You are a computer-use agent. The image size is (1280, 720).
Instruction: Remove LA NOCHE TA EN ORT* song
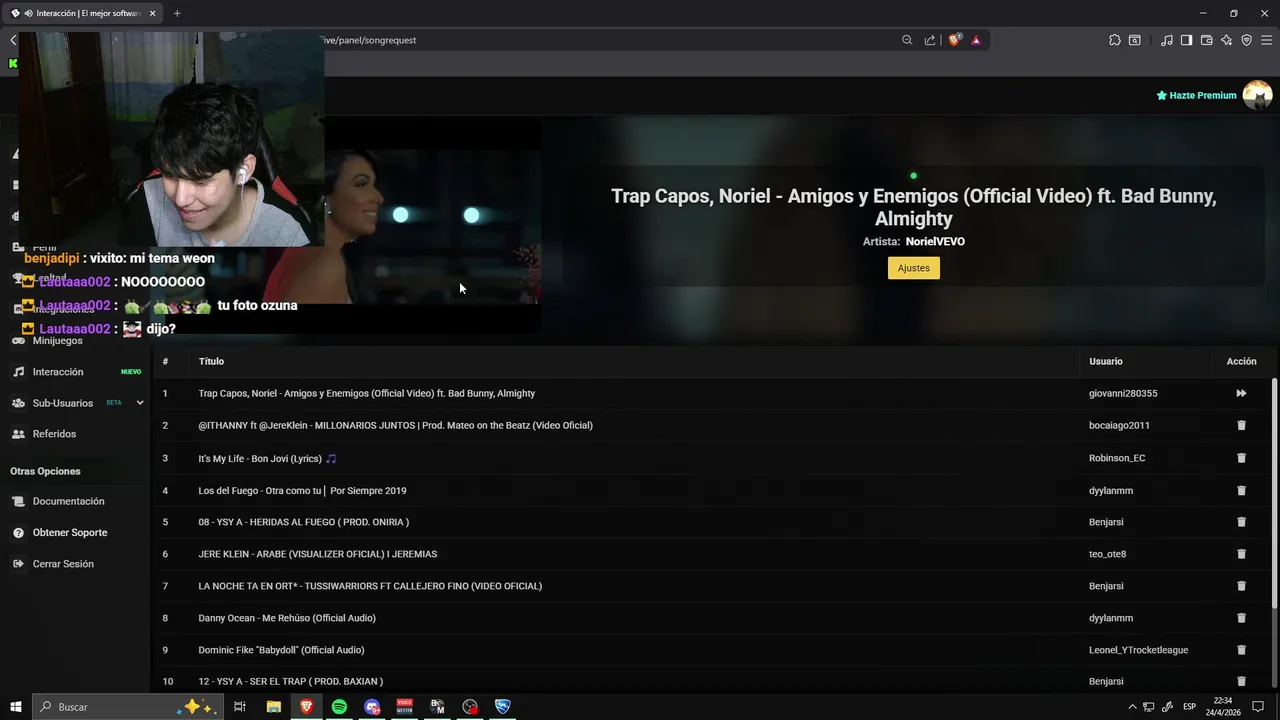pos(1241,586)
